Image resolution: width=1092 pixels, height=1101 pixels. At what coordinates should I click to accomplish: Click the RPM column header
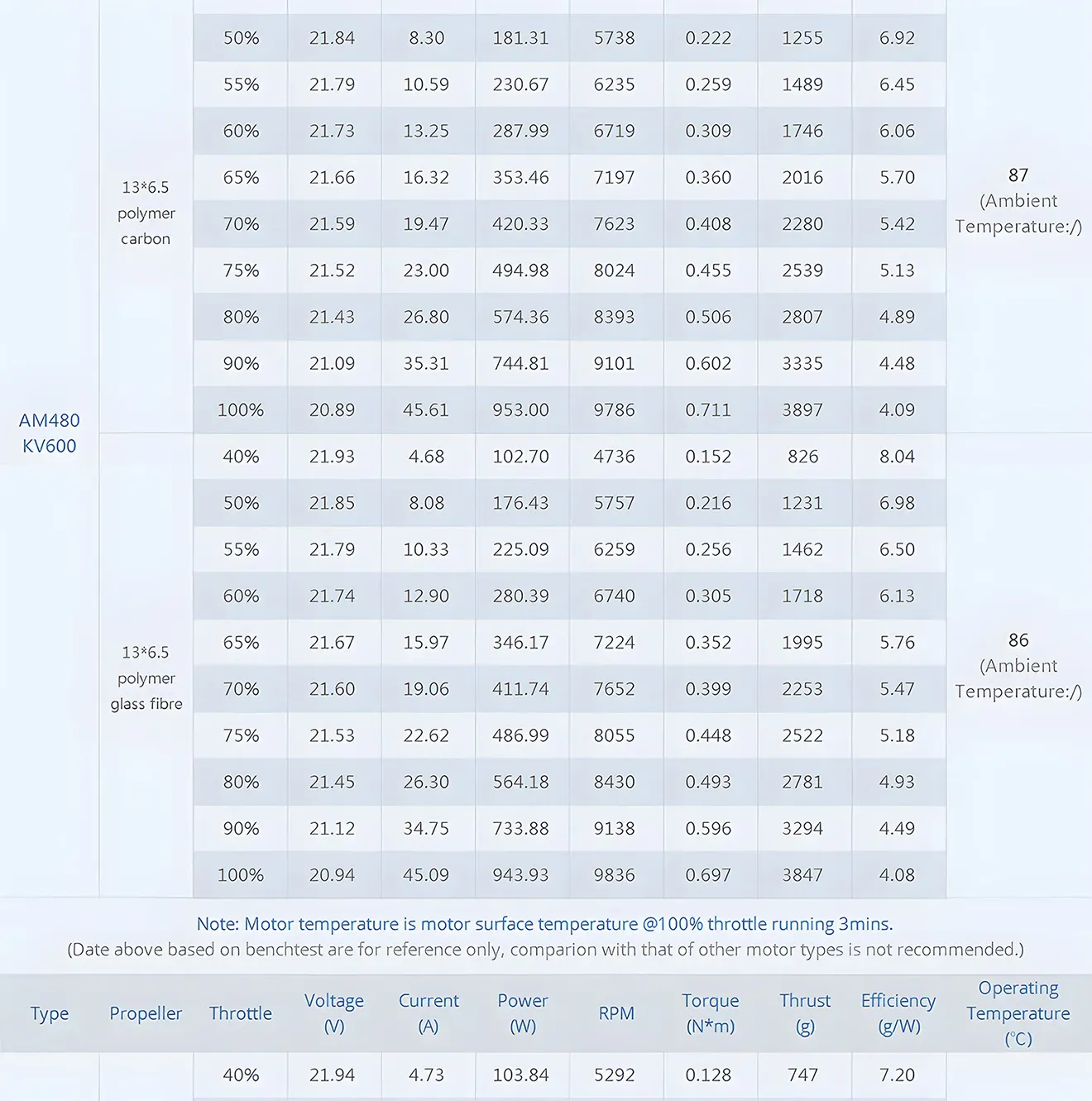(x=616, y=1013)
